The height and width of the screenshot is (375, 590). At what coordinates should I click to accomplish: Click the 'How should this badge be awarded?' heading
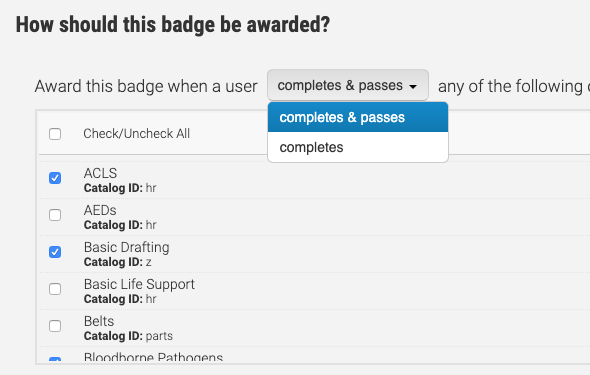click(173, 25)
